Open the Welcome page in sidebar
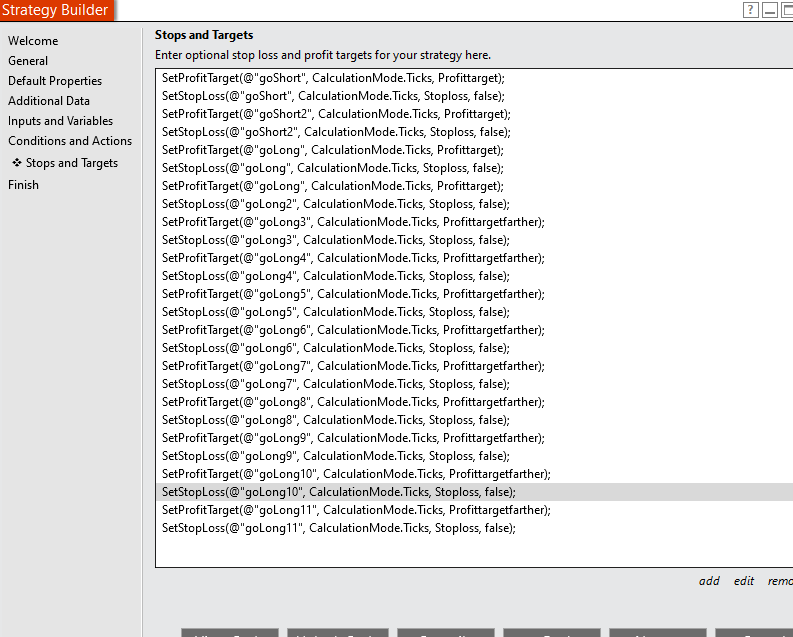The height and width of the screenshot is (637, 793). click(x=33, y=41)
